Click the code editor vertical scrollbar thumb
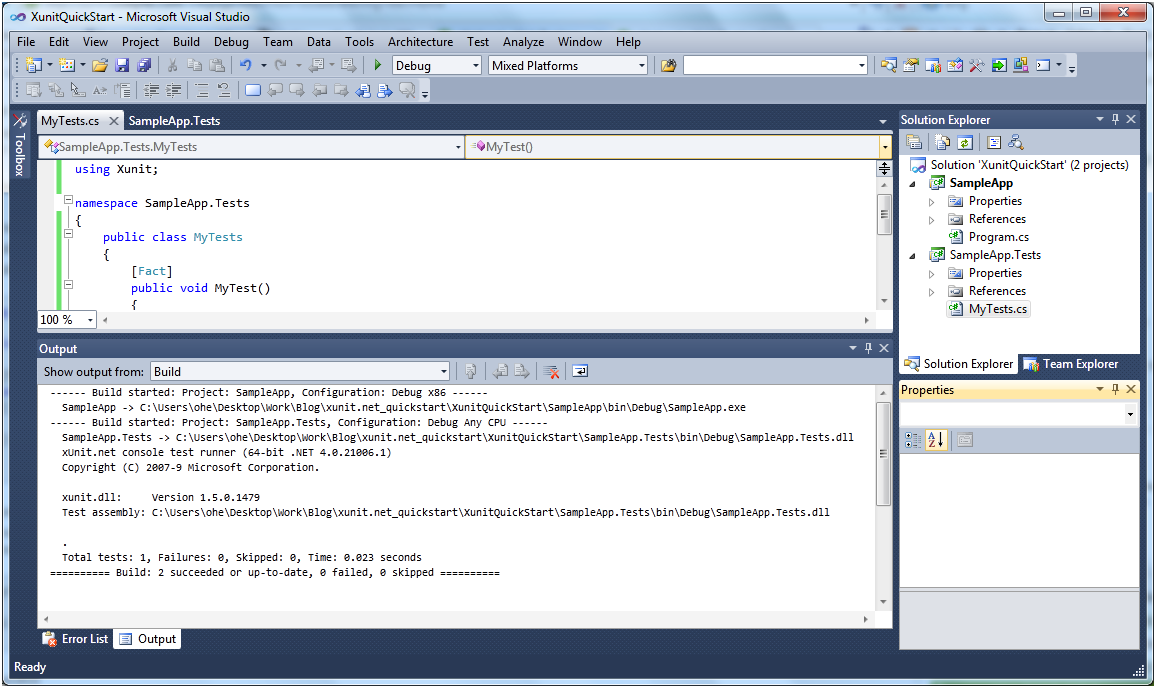1156x688 pixels. point(884,215)
